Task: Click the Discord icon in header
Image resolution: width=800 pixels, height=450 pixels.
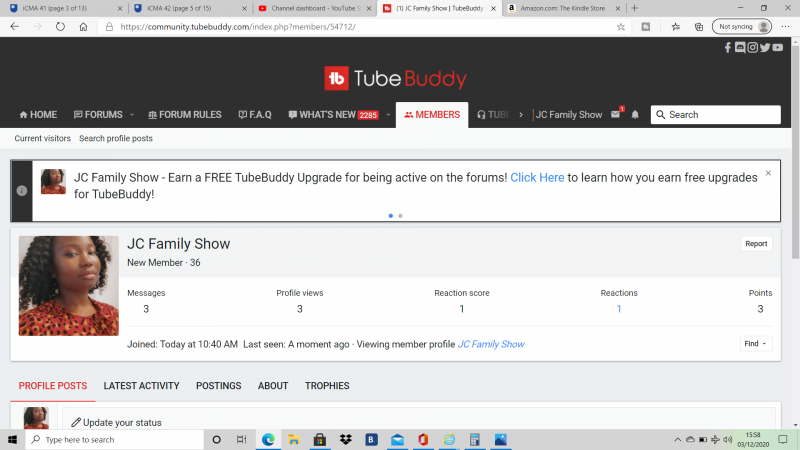Action: point(740,47)
